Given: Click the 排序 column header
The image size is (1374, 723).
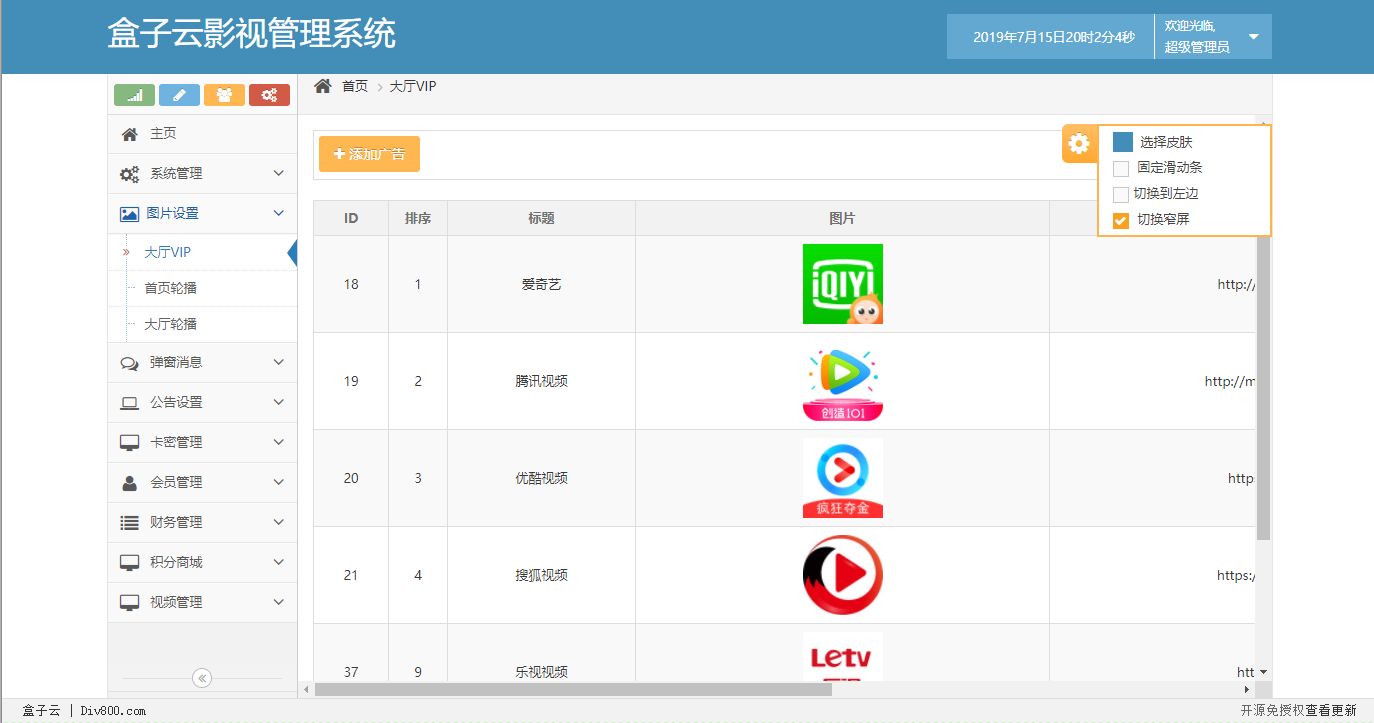Looking at the screenshot, I should pyautogui.click(x=418, y=218).
